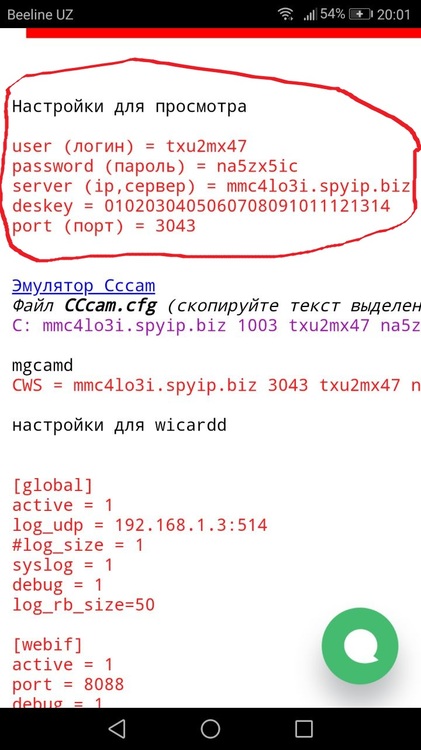Click the port 3043 line
This screenshot has width=421, height=750.
104,226
